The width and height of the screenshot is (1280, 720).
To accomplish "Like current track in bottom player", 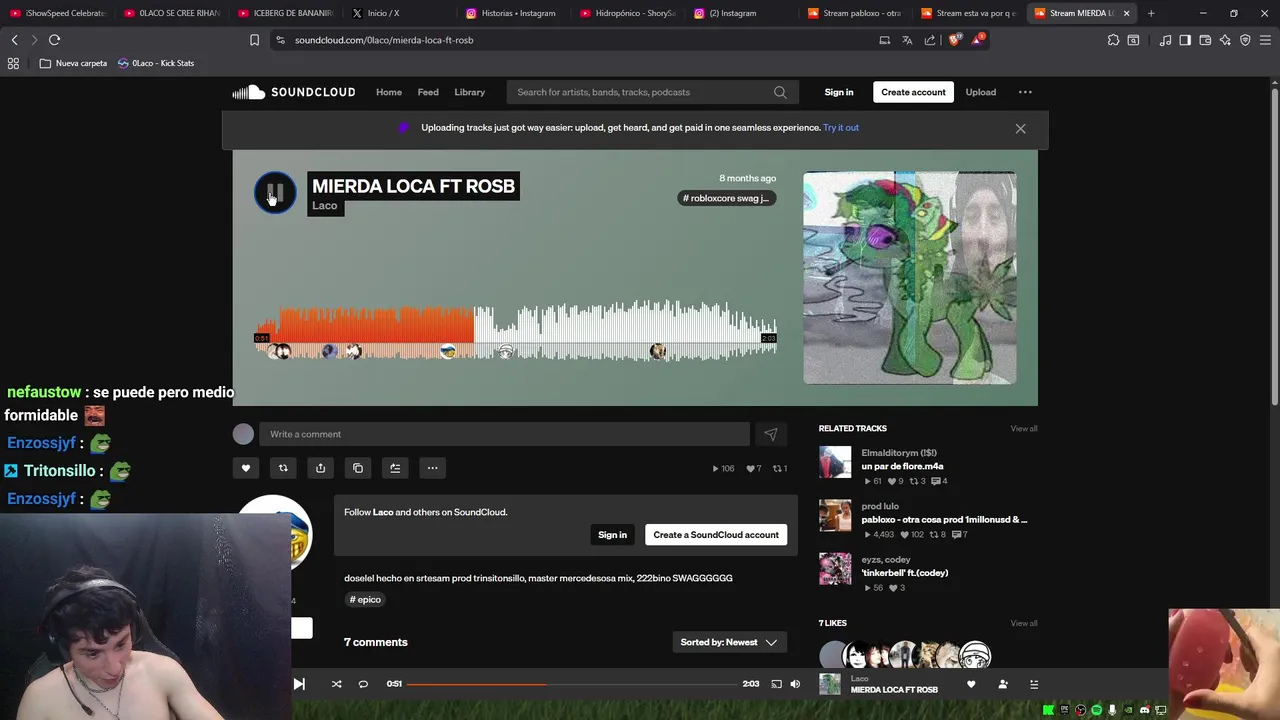I will coord(971,684).
